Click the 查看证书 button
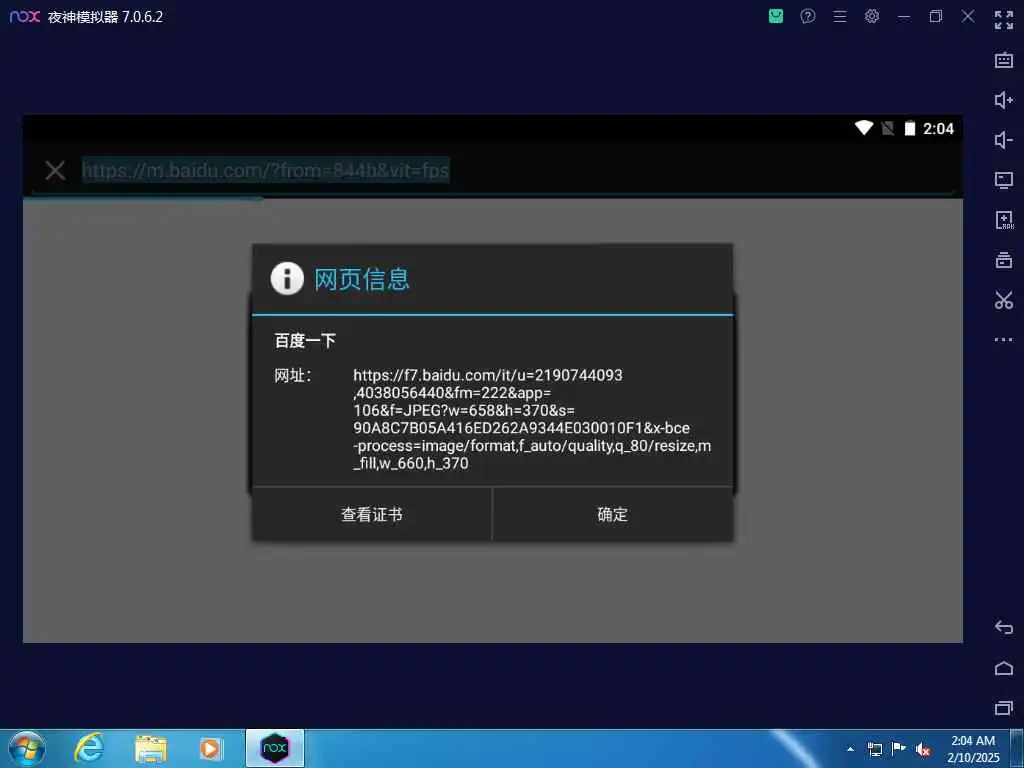The image size is (1024, 768). [x=372, y=515]
